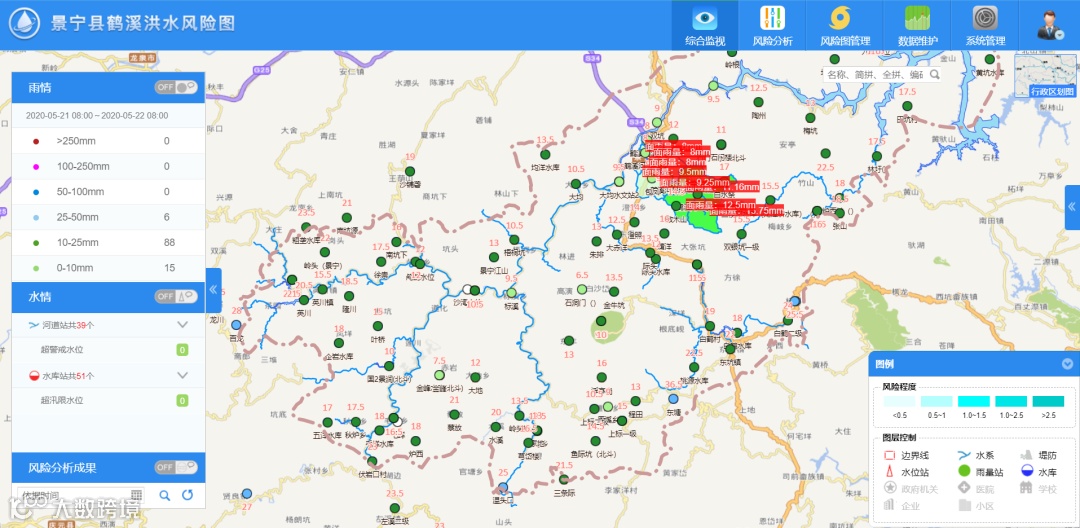Open the 系统管理 tab
1080x528 pixels.
click(985, 25)
